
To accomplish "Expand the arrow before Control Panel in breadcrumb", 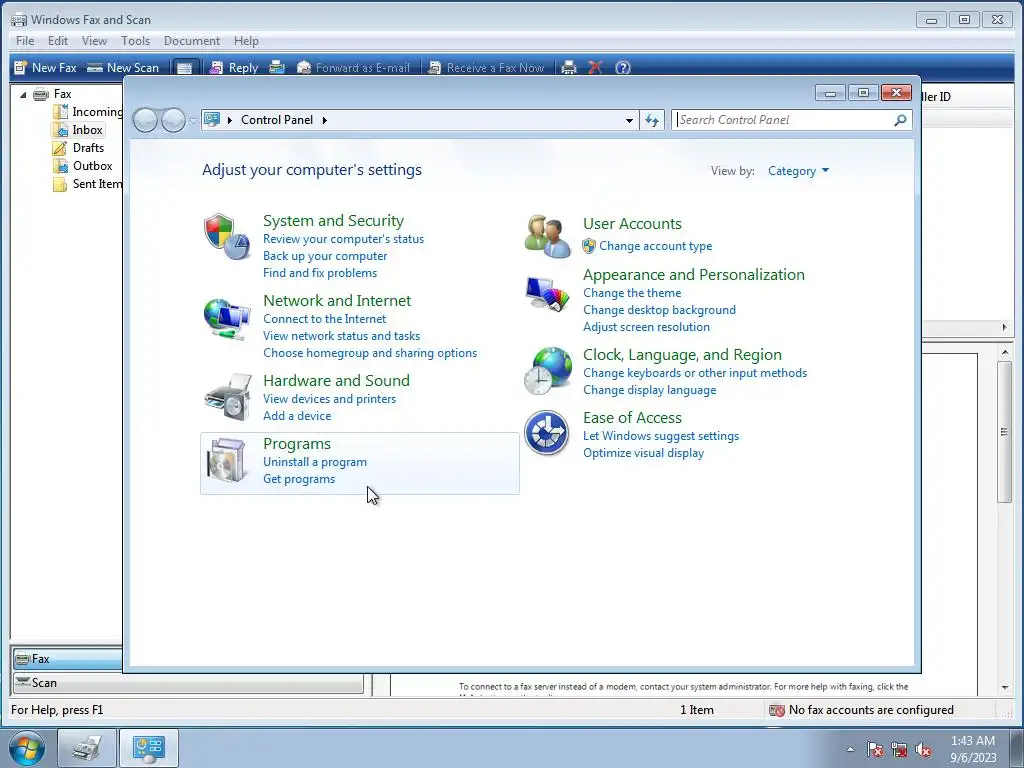I will pos(230,120).
